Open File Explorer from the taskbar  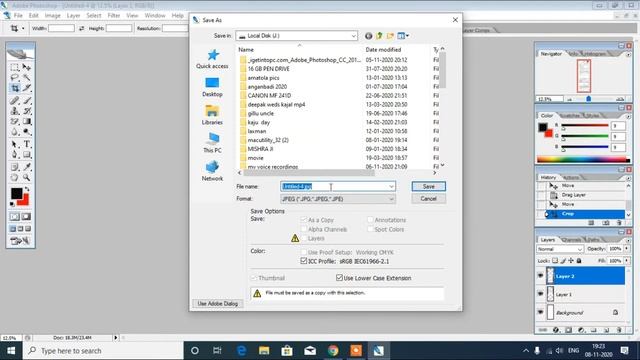pos(264,351)
